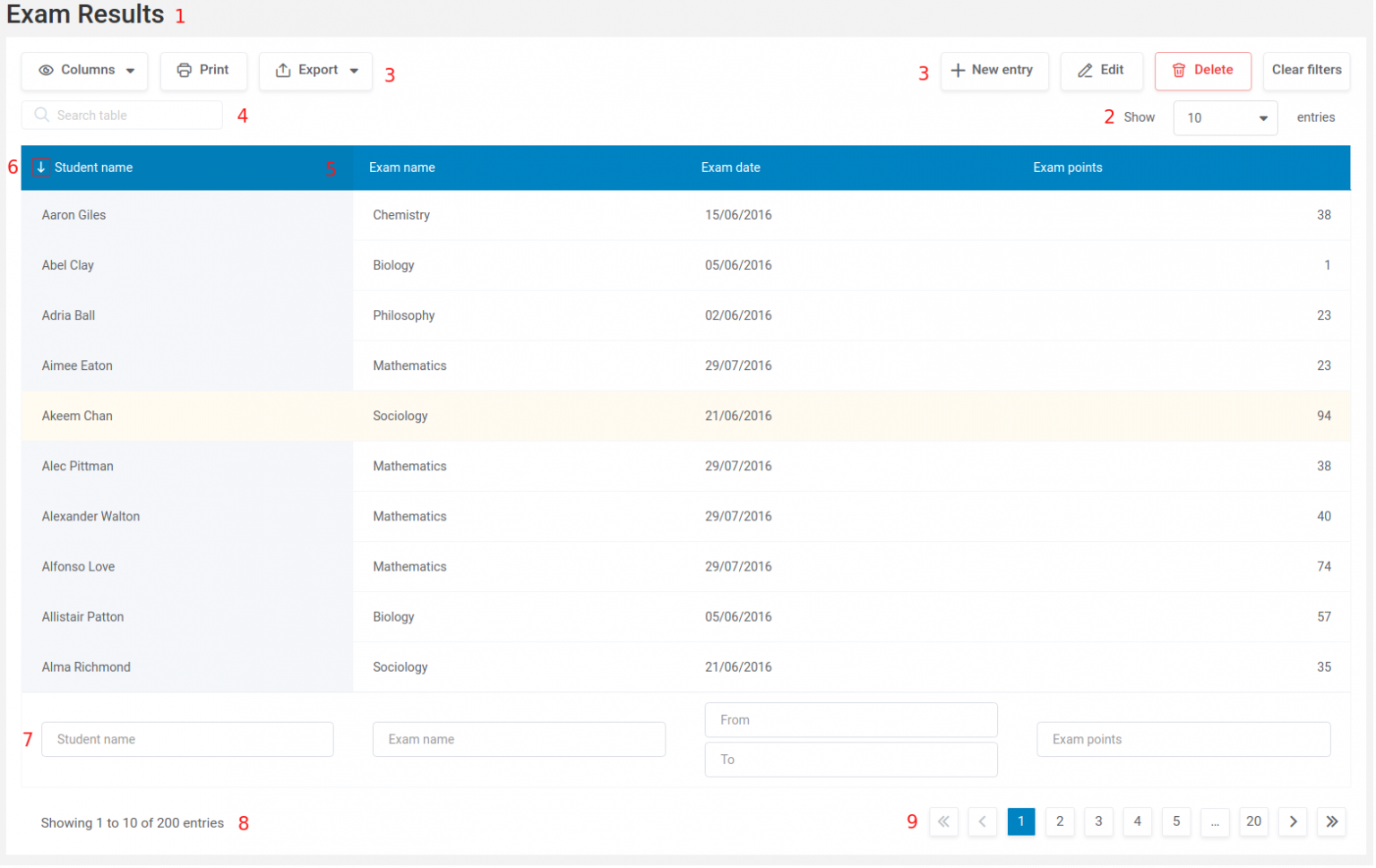Select the Edit pencil icon
Viewport: 1376px width, 868px height.
pos(1087,70)
